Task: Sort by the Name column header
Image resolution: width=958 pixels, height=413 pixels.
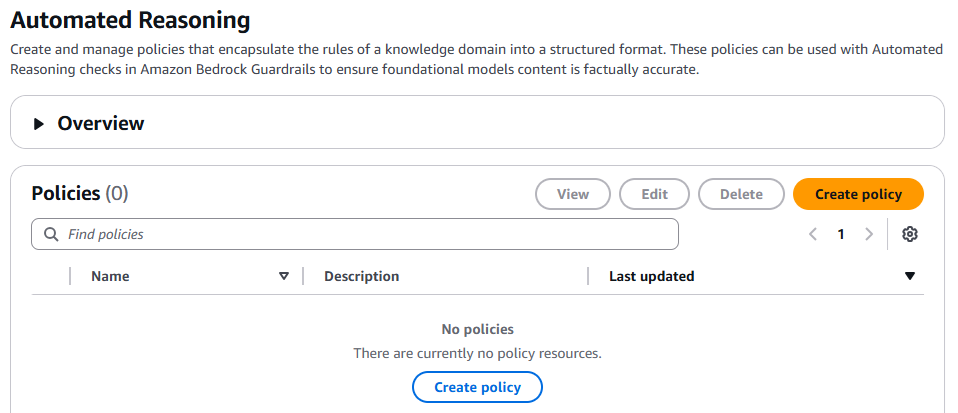Action: click(110, 277)
